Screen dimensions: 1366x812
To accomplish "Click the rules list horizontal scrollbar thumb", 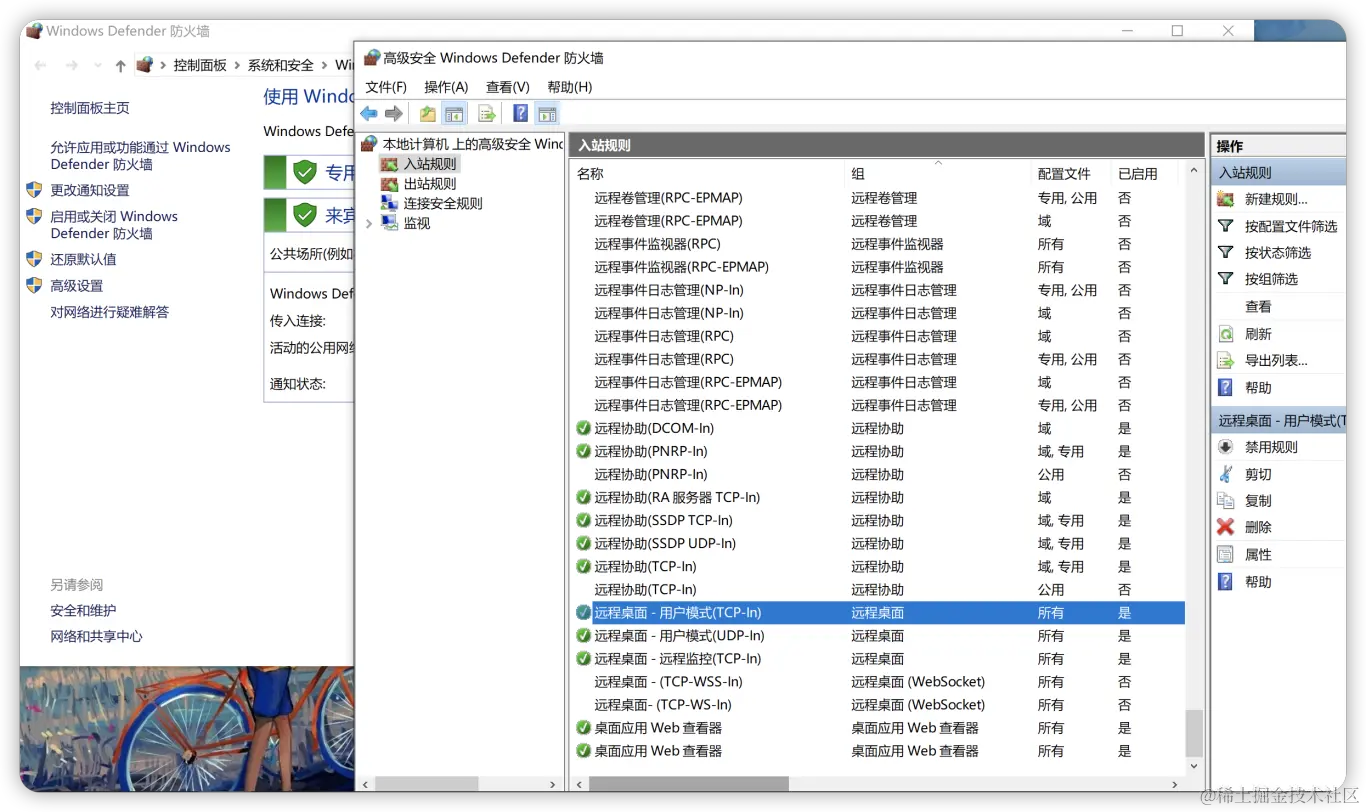I will click(688, 784).
